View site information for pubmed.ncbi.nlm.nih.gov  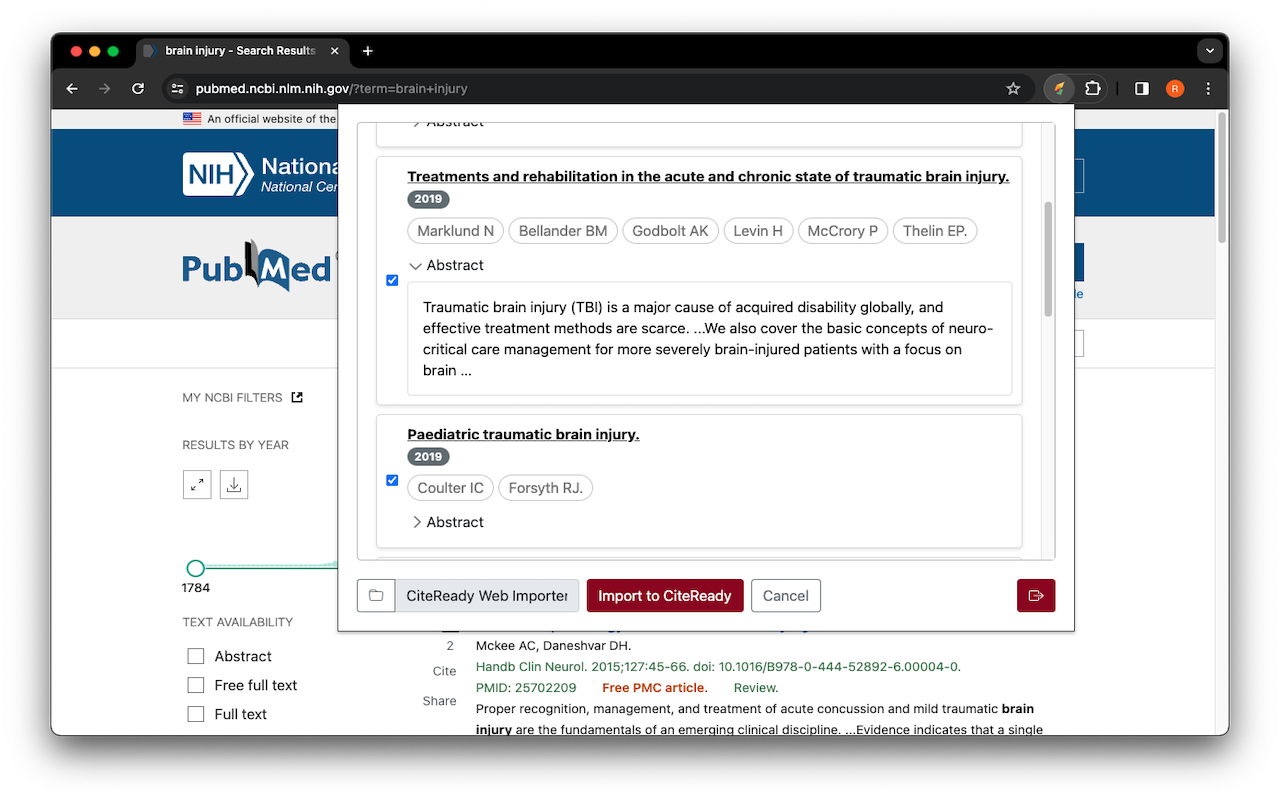pos(178,89)
